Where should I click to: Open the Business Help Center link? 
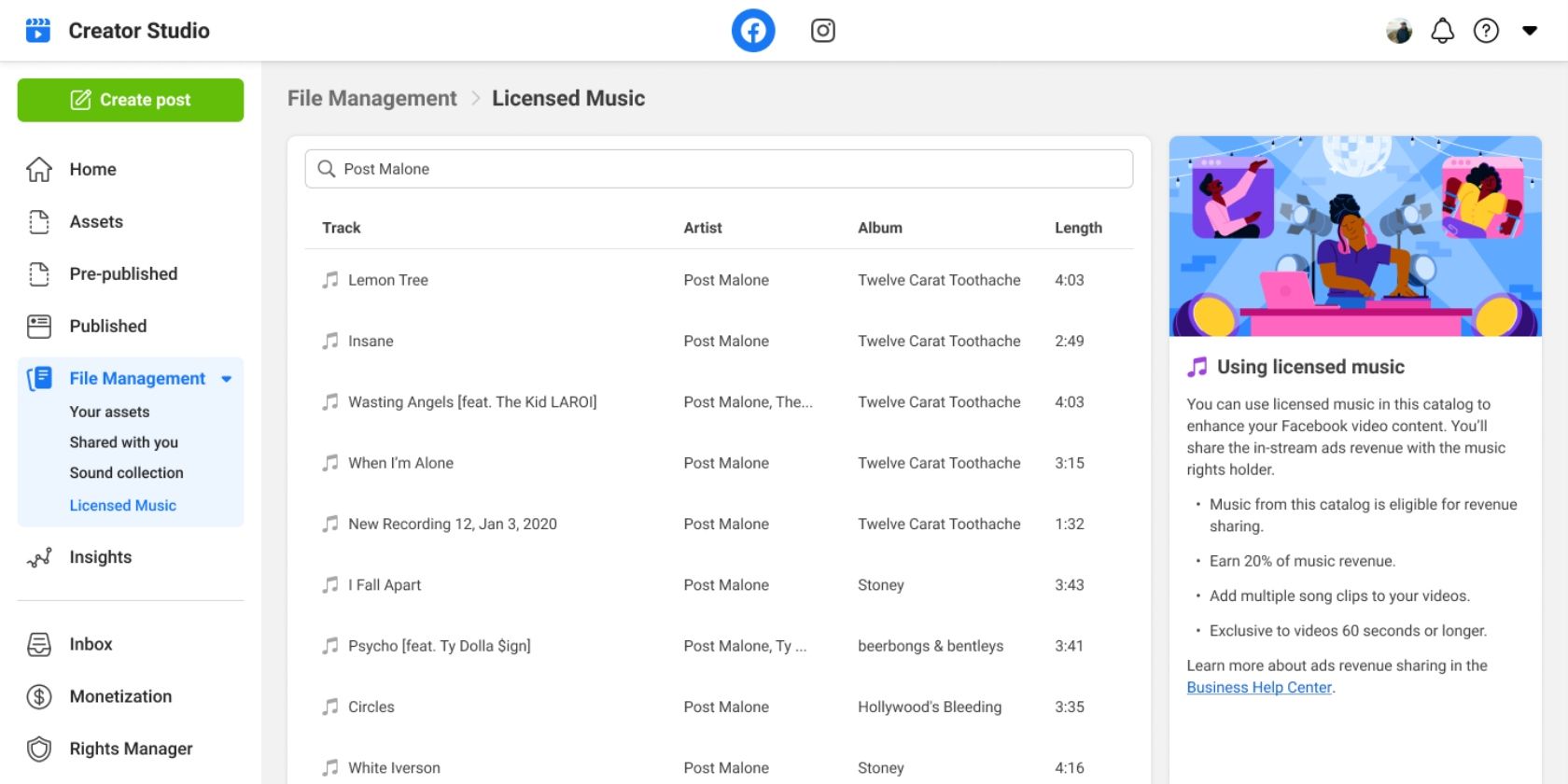click(1258, 687)
